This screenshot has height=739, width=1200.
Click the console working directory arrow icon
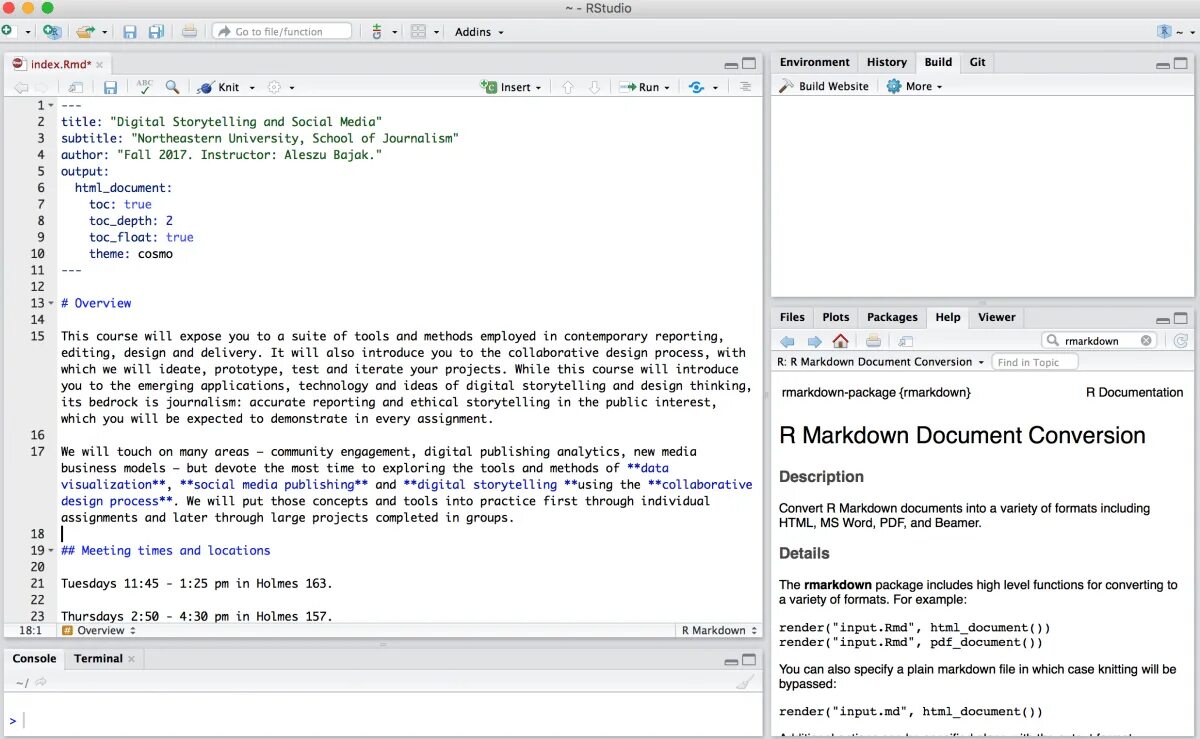[x=41, y=682]
